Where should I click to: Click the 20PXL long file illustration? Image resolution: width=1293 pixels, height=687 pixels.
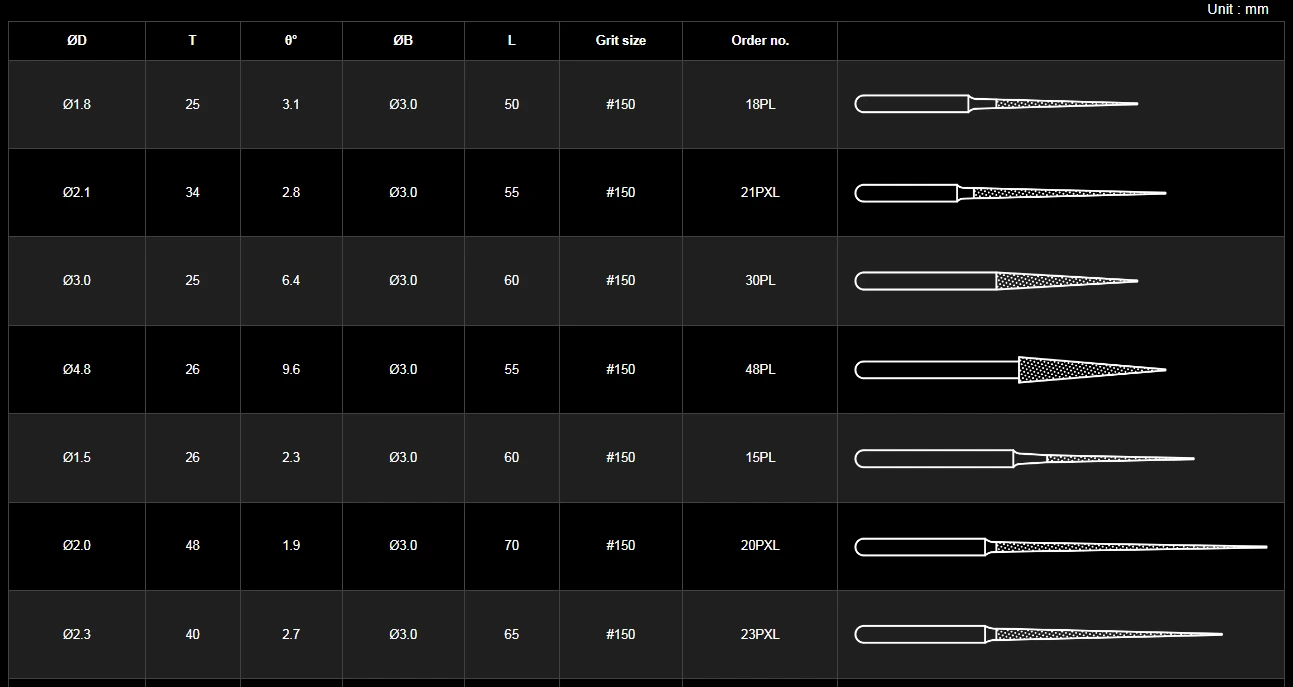pos(1061,546)
